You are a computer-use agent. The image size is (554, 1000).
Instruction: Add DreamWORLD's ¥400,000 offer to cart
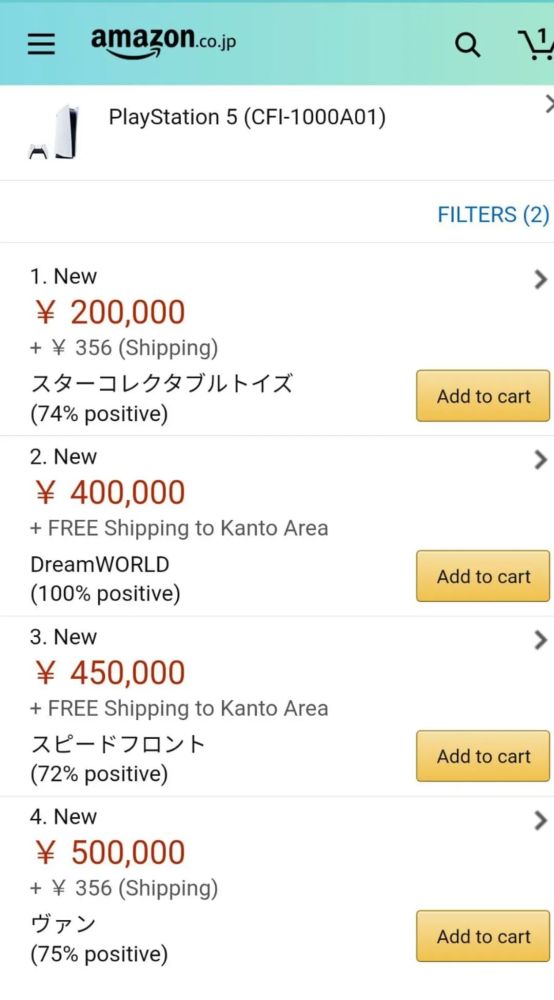[483, 576]
